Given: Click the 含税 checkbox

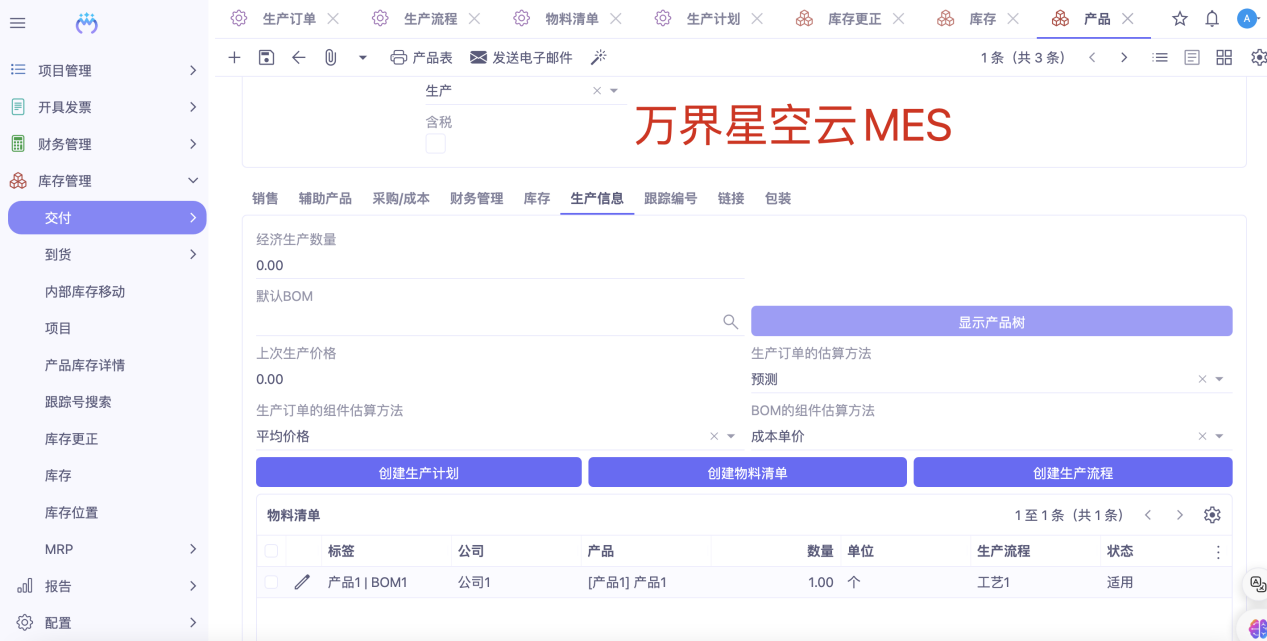Looking at the screenshot, I should 435,143.
